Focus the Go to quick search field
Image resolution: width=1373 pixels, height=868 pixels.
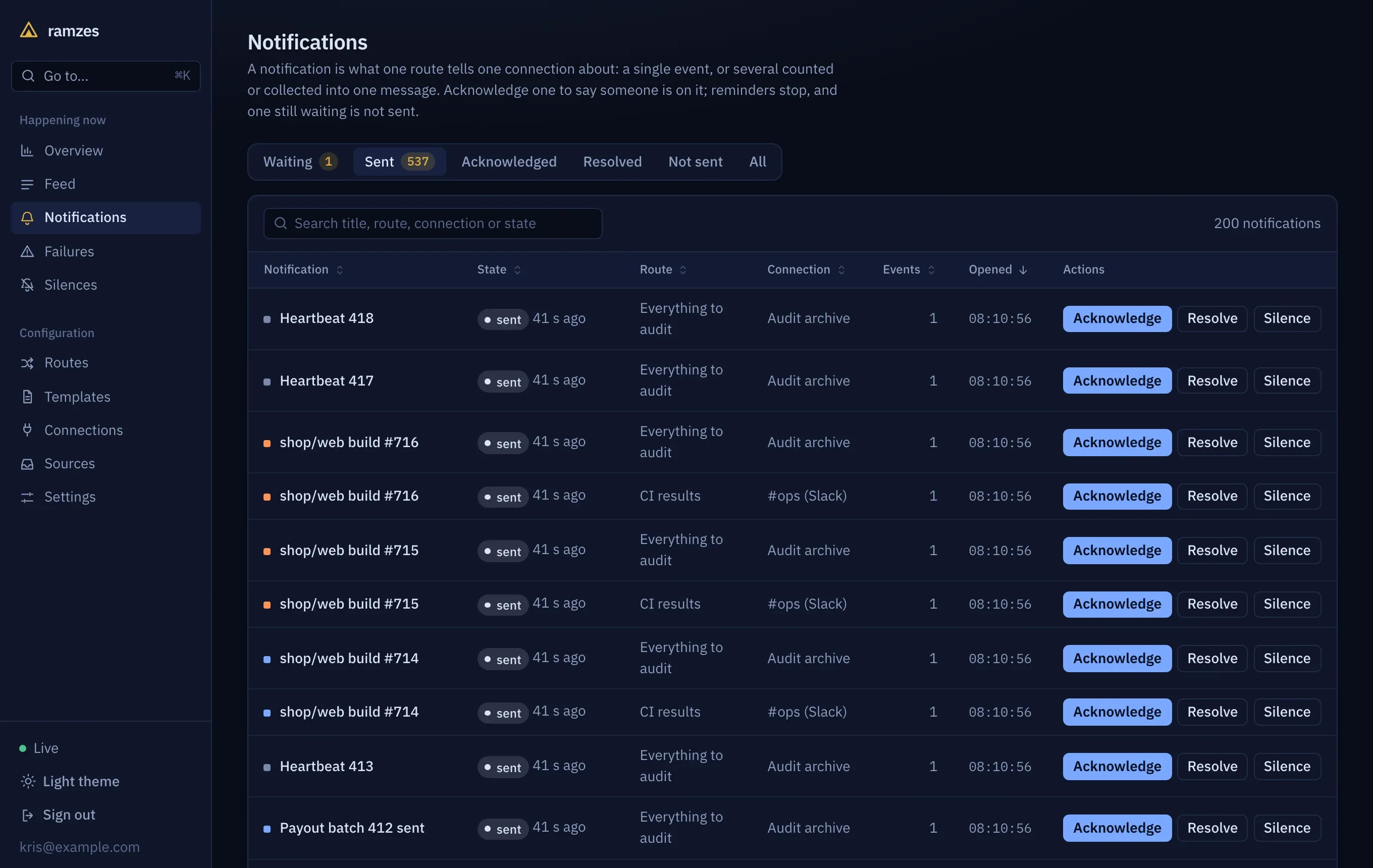106,76
